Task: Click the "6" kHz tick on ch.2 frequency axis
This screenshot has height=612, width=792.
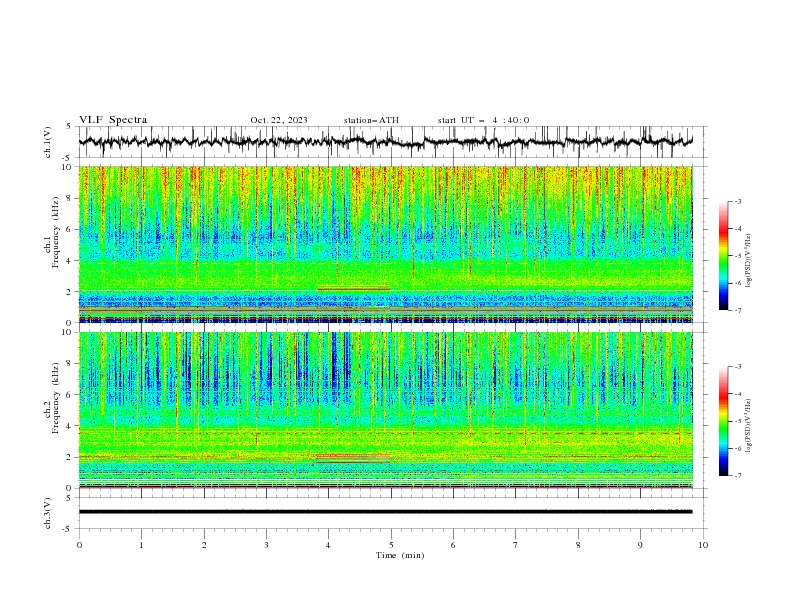Action: point(69,395)
